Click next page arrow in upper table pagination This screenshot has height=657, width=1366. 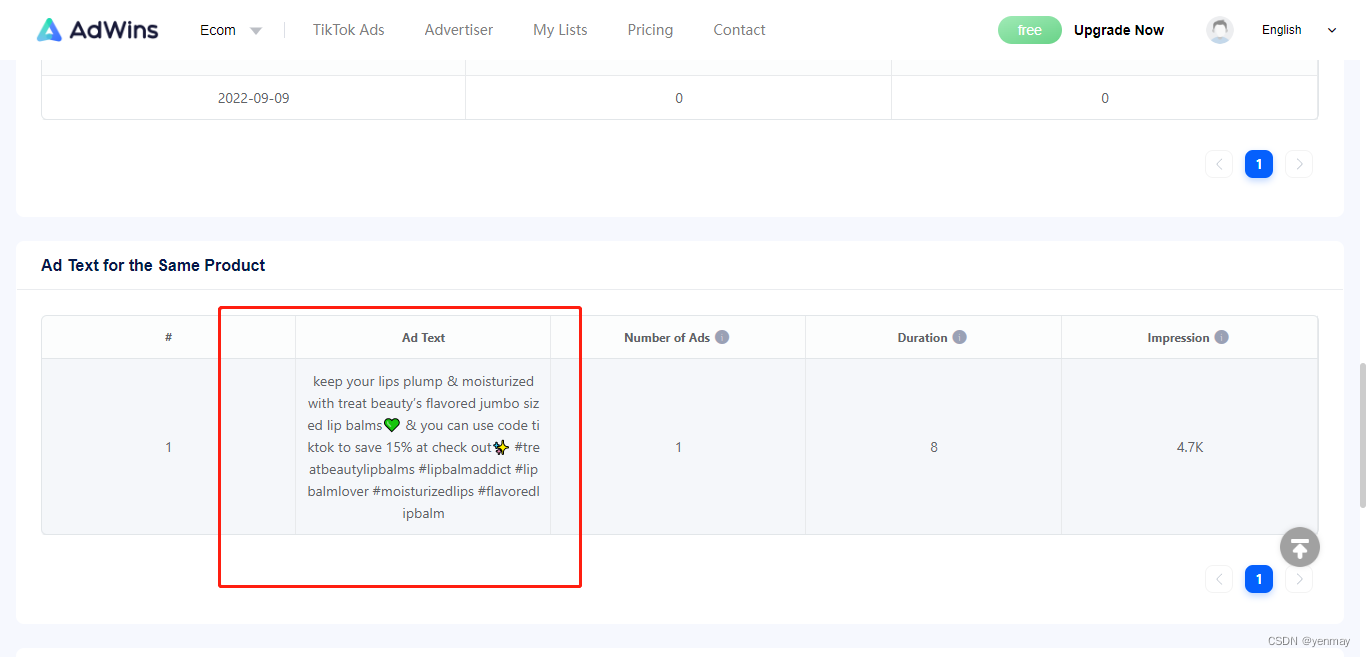click(1299, 164)
